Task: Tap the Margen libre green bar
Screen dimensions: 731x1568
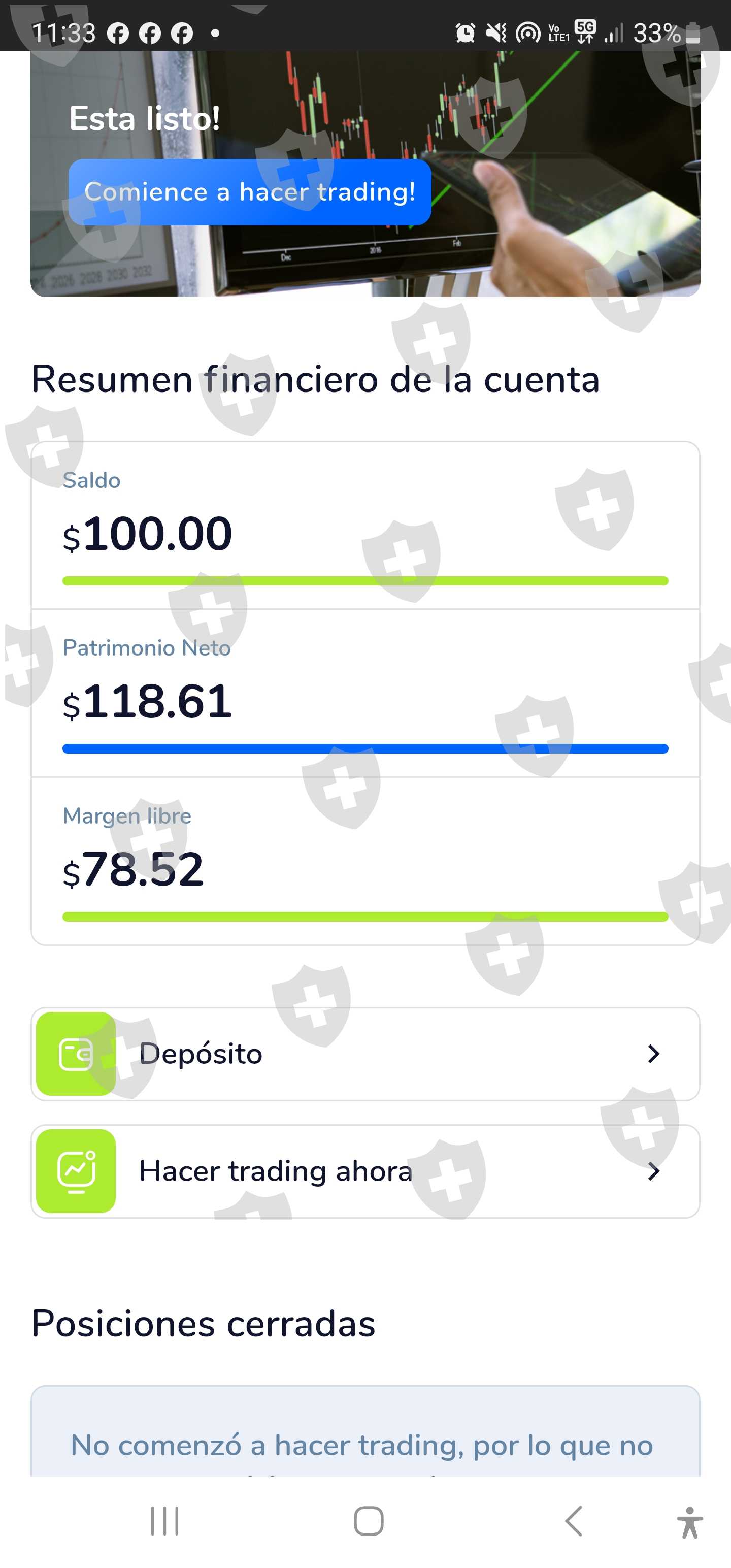Action: [365, 916]
